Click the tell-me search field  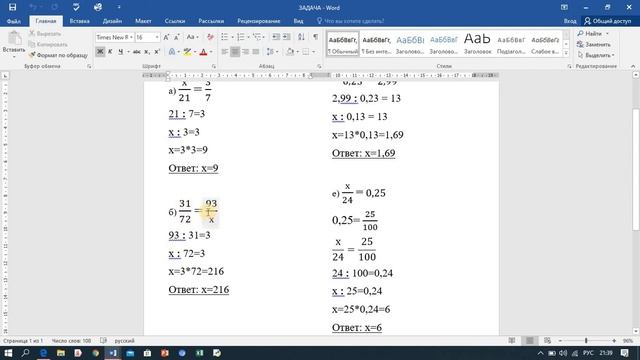pyautogui.click(x=350, y=21)
